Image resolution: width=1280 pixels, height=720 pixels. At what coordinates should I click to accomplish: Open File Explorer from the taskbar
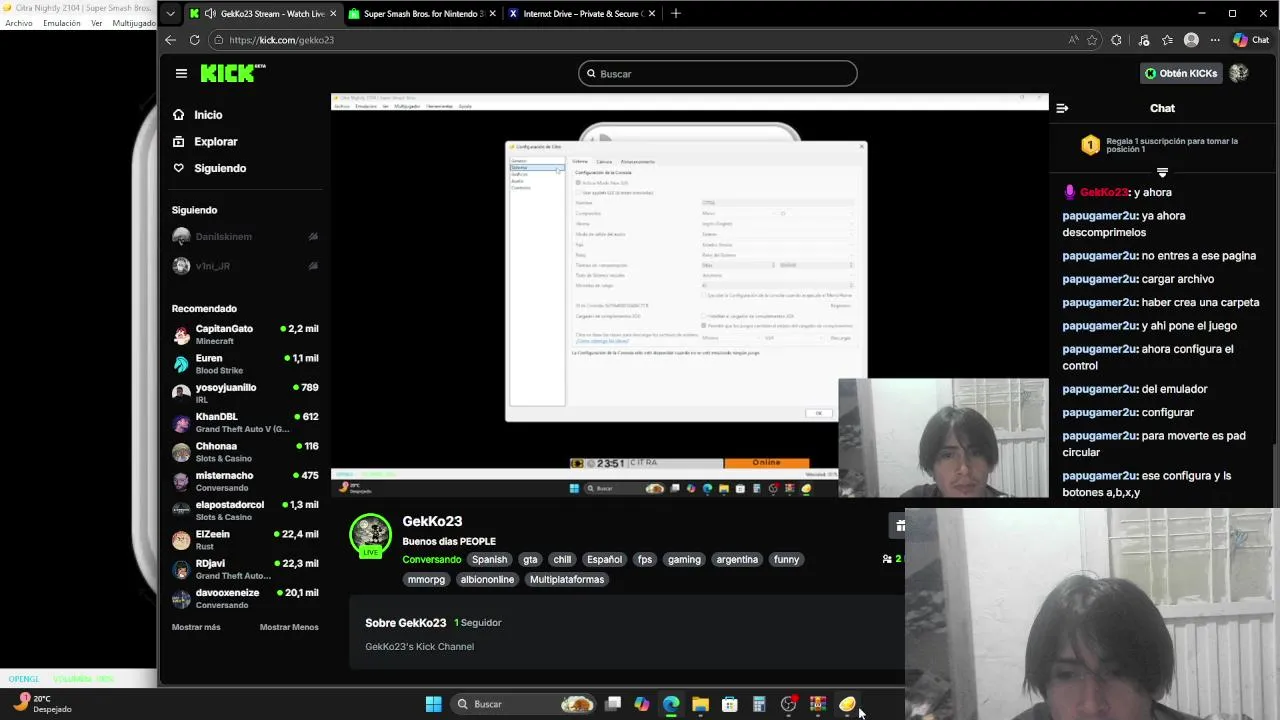coord(700,704)
